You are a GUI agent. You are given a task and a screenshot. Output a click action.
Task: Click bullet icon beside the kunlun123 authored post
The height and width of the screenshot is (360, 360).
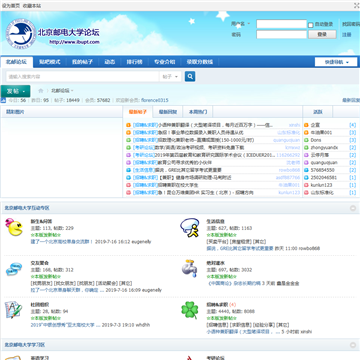128,193
